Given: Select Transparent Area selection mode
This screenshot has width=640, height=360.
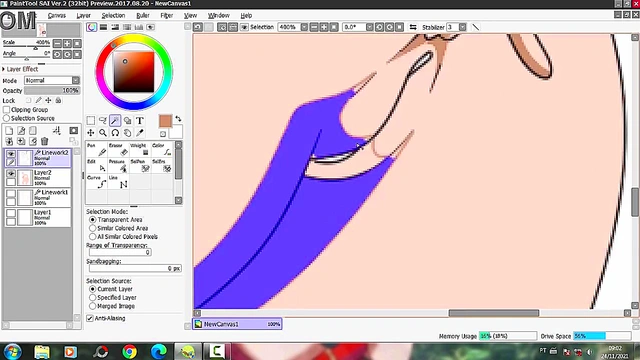Looking at the screenshot, I should pos(93,220).
